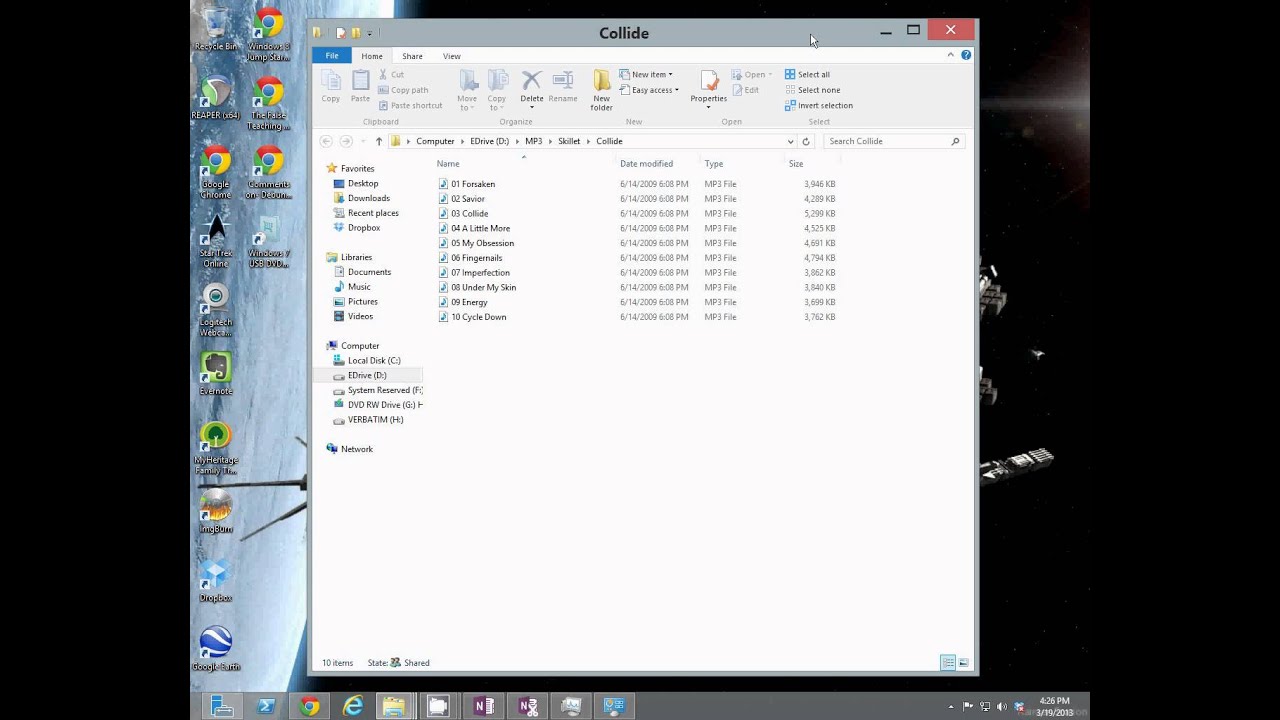Click the Google Earth desktop icon
Image resolution: width=1280 pixels, height=720 pixels.
pos(215,649)
